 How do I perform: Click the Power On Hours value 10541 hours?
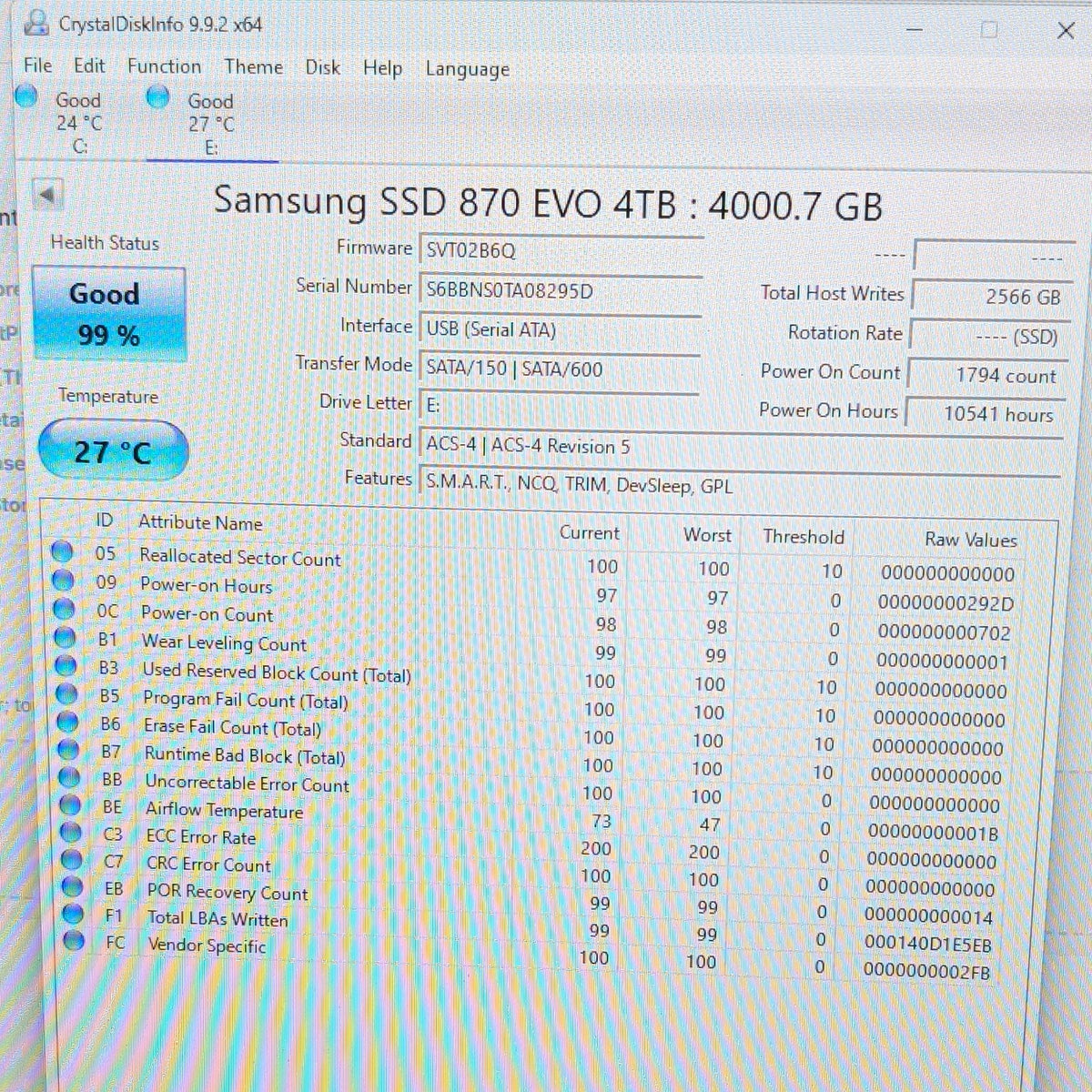pyautogui.click(x=984, y=414)
